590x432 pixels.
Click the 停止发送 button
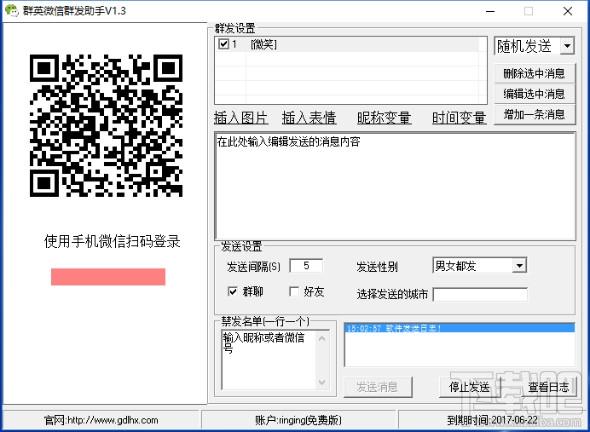pyautogui.click(x=470, y=386)
